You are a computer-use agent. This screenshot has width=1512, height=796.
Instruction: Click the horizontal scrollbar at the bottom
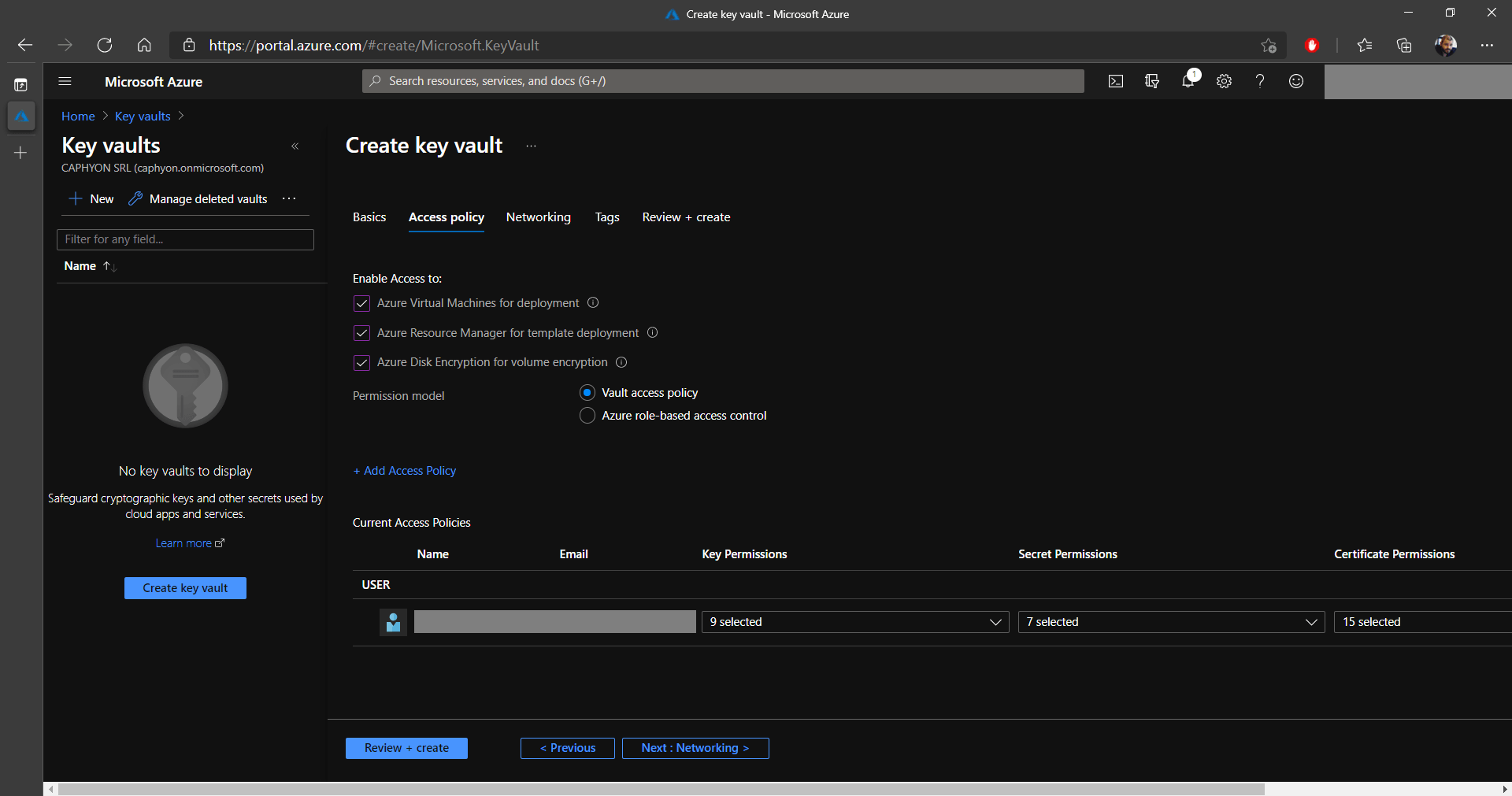point(661,789)
